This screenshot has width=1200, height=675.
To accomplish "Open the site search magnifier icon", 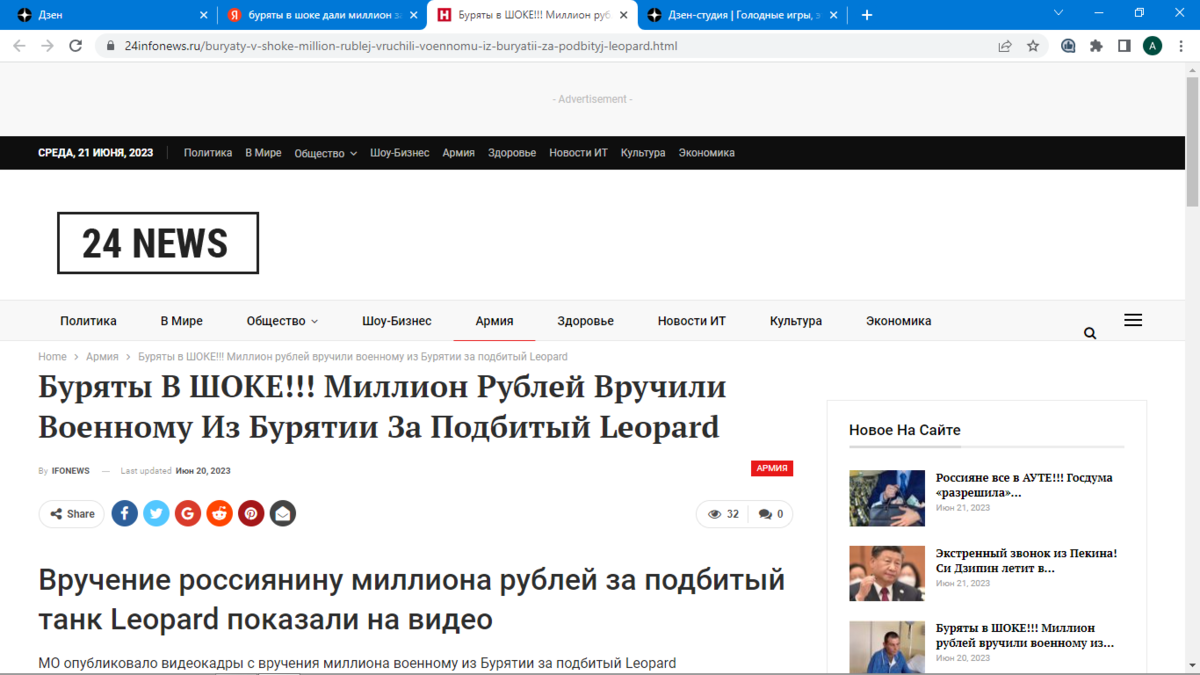I will pyautogui.click(x=1090, y=333).
